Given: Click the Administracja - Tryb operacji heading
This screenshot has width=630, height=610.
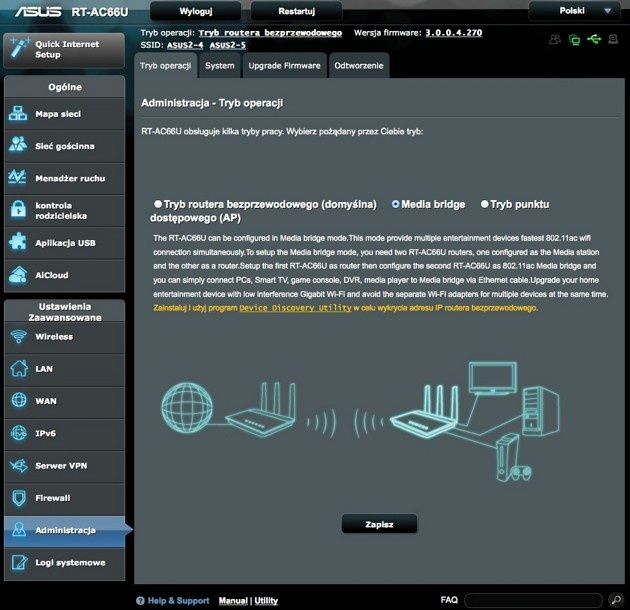Looking at the screenshot, I should [212, 103].
